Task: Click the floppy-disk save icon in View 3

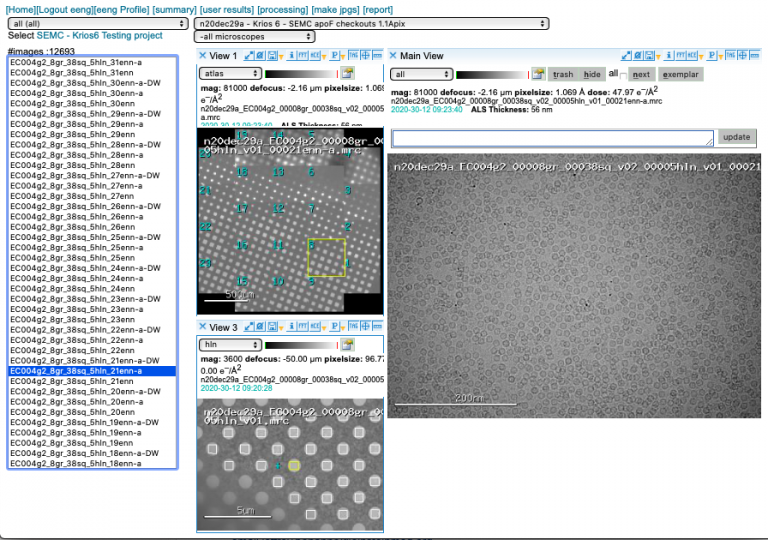Action: coord(272,326)
